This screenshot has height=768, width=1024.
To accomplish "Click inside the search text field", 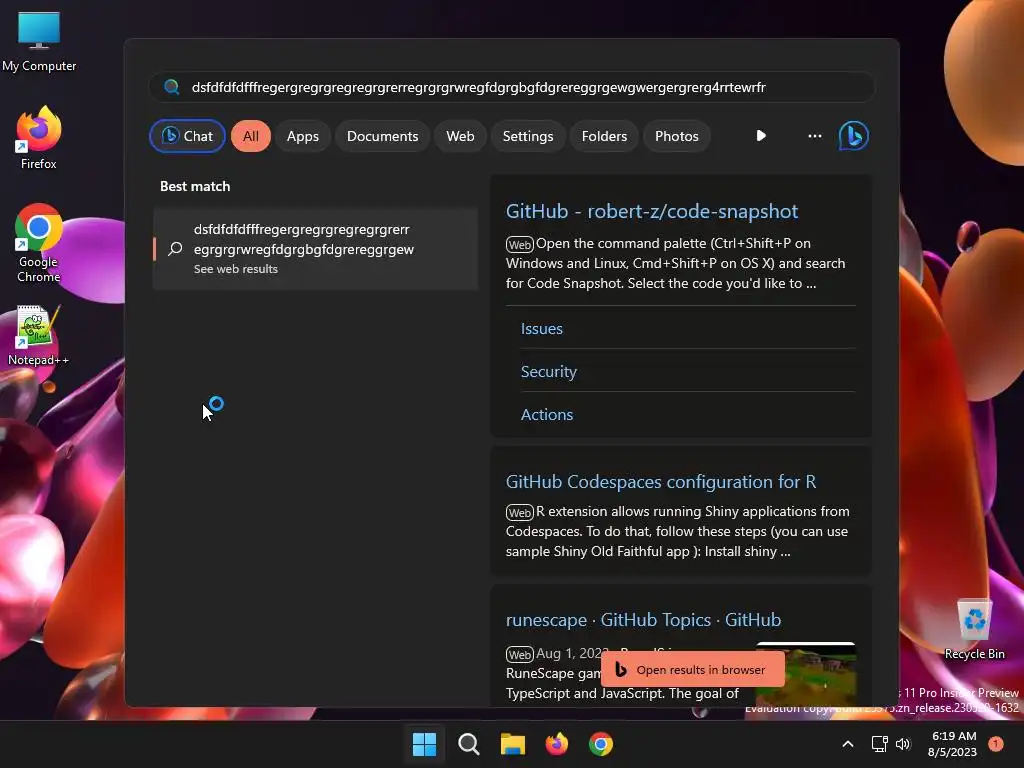I will [511, 87].
